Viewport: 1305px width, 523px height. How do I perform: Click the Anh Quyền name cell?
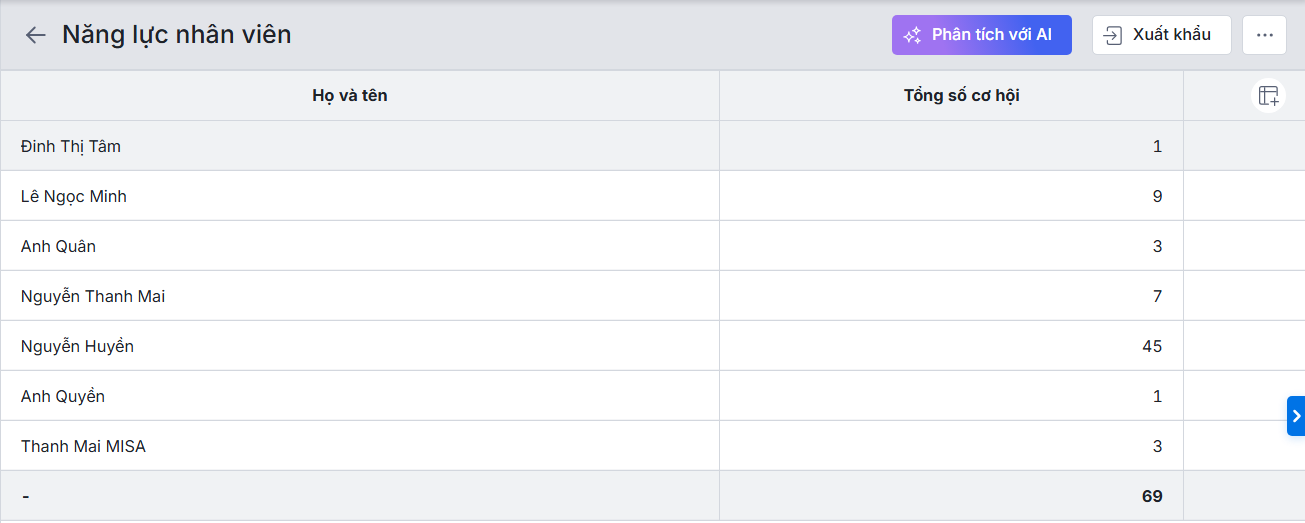[63, 396]
